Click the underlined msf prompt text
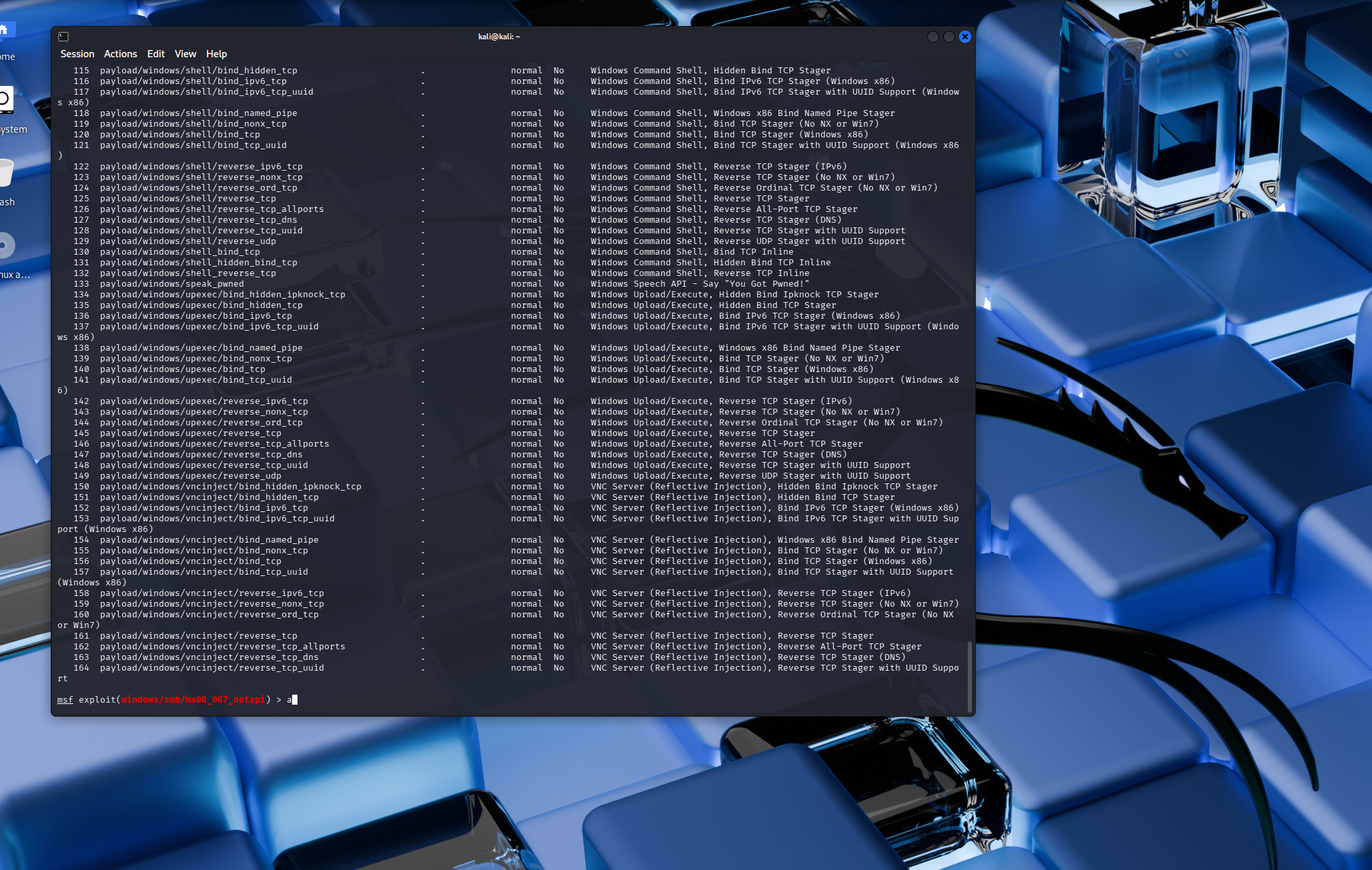Image resolution: width=1372 pixels, height=870 pixels. click(x=65, y=699)
